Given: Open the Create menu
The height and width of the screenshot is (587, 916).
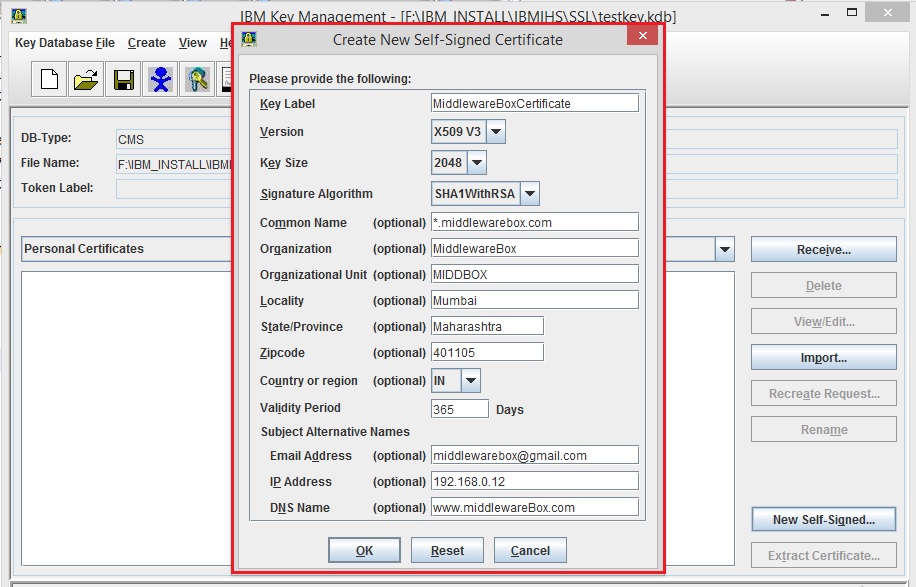Looking at the screenshot, I should [x=146, y=43].
